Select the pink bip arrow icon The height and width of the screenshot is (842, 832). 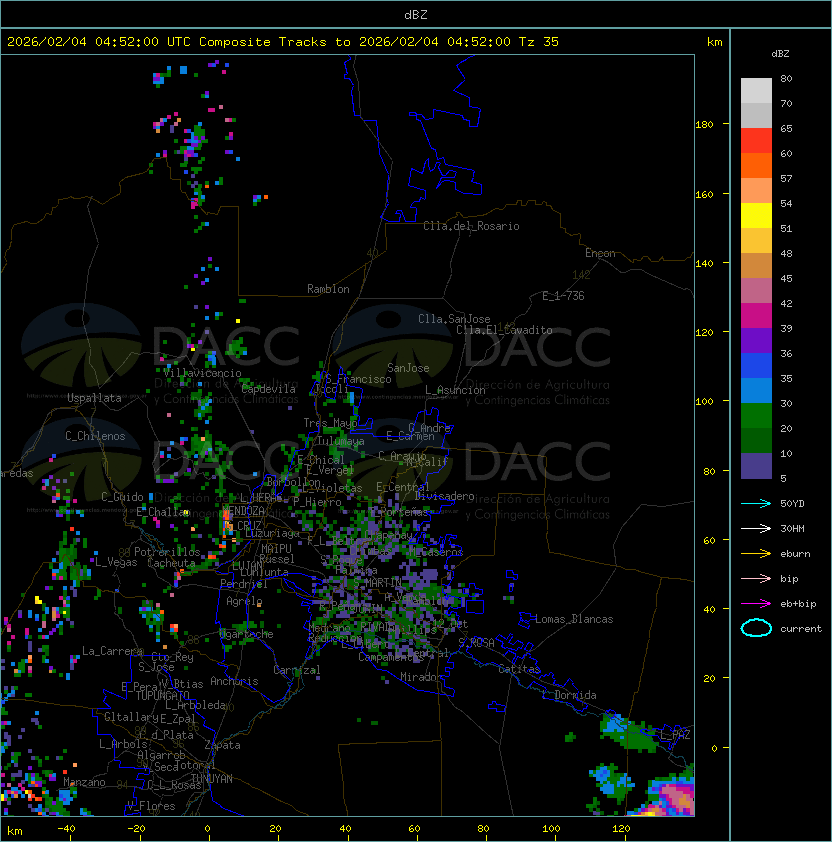(x=756, y=578)
